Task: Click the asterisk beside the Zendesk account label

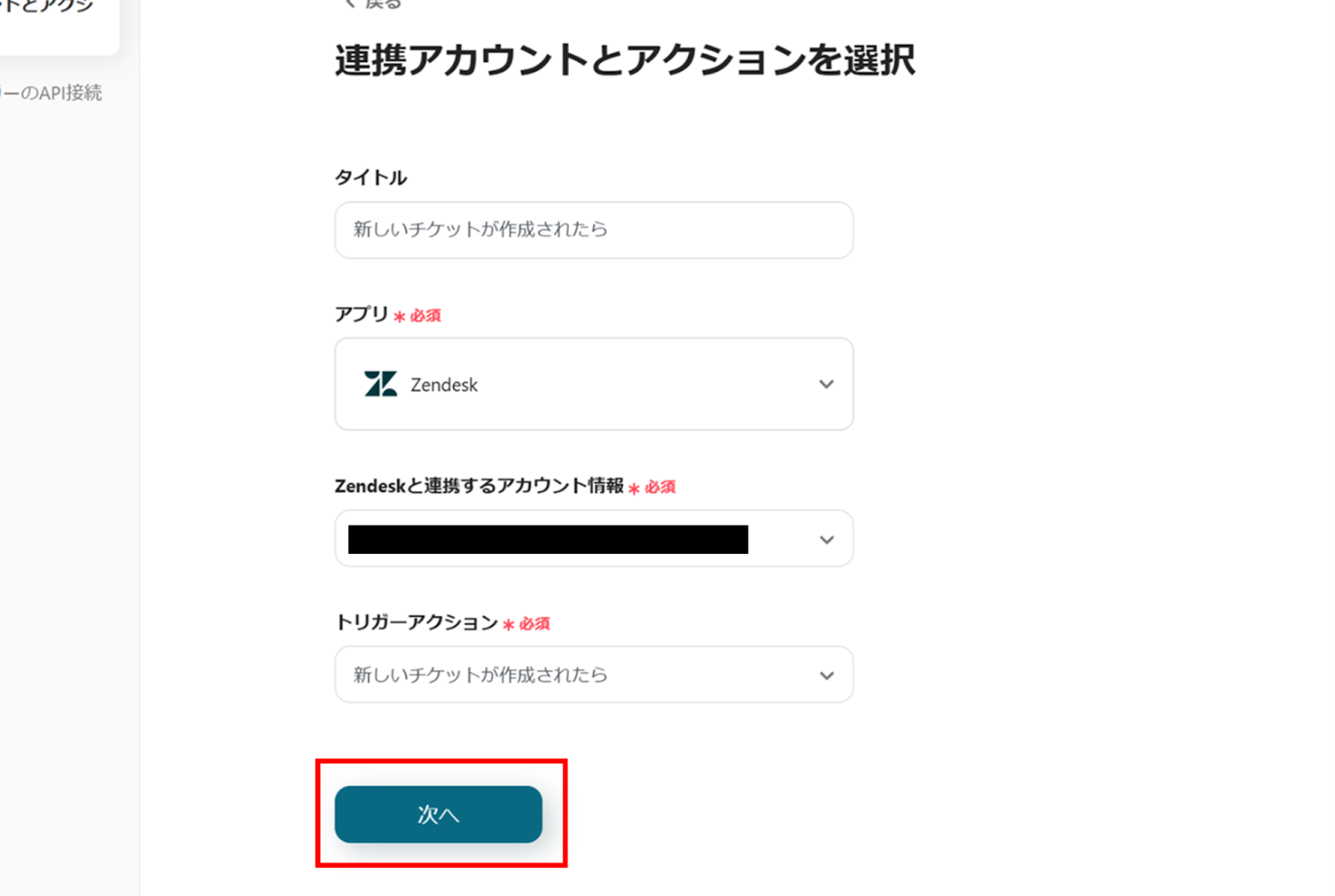Action: tap(634, 488)
